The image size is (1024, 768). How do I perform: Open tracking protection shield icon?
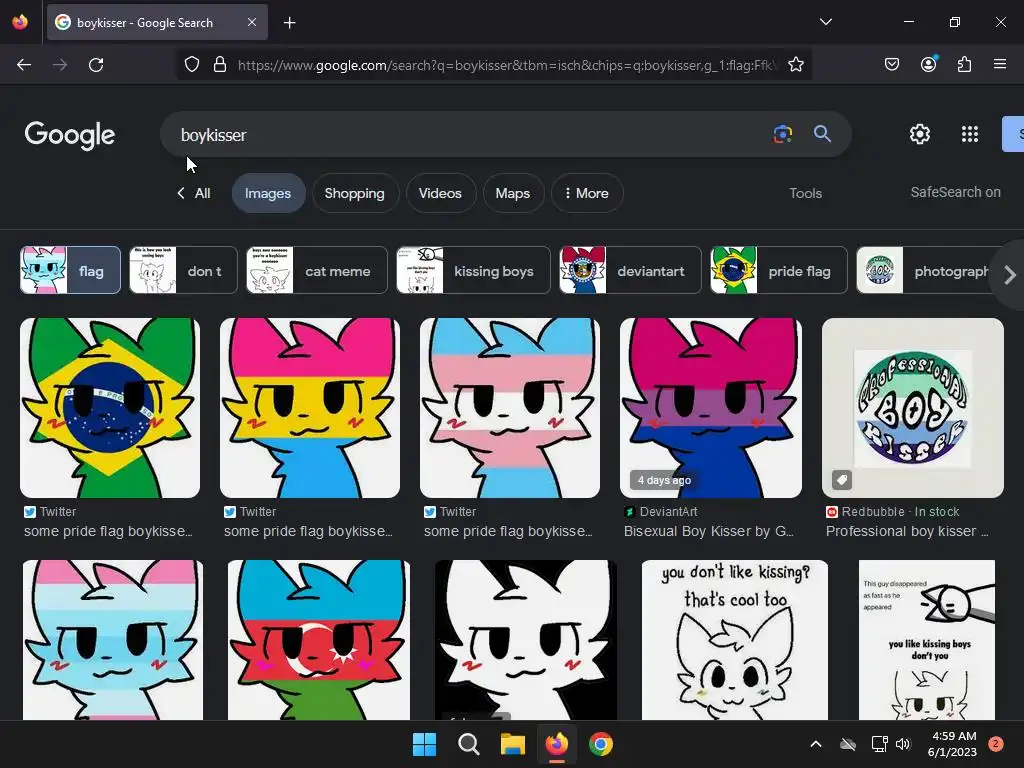tap(191, 65)
